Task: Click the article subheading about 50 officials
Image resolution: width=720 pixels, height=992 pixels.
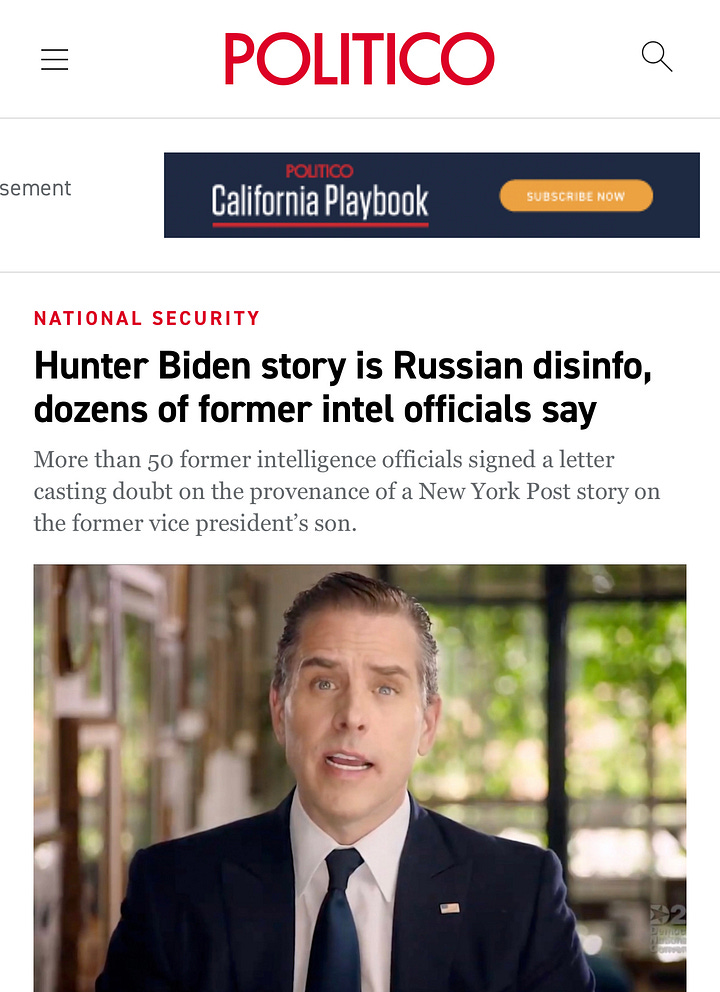Action: 347,491
